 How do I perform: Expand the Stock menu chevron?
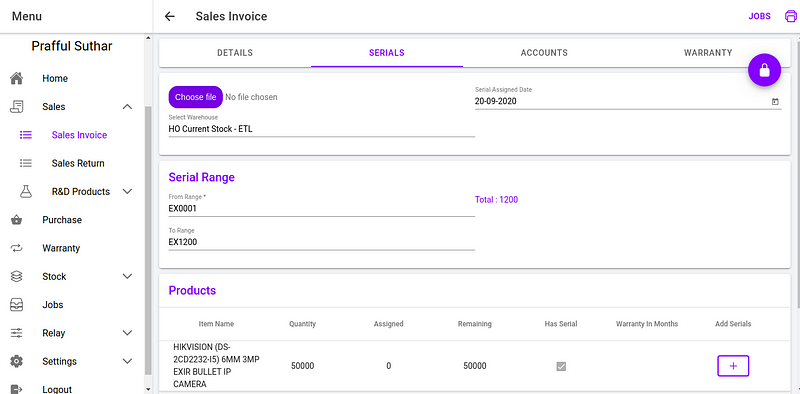[128, 277]
